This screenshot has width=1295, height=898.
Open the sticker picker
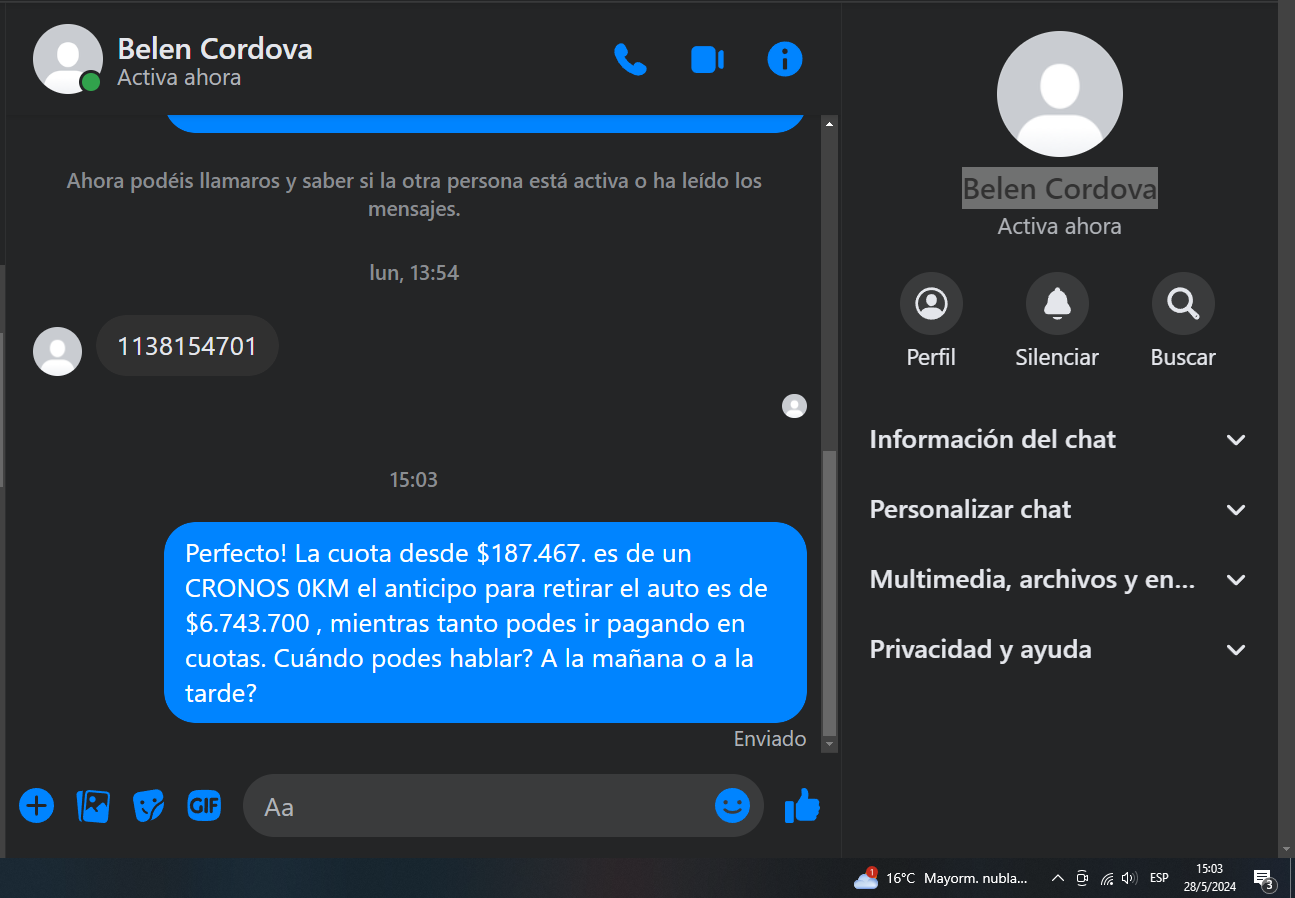pyautogui.click(x=149, y=805)
